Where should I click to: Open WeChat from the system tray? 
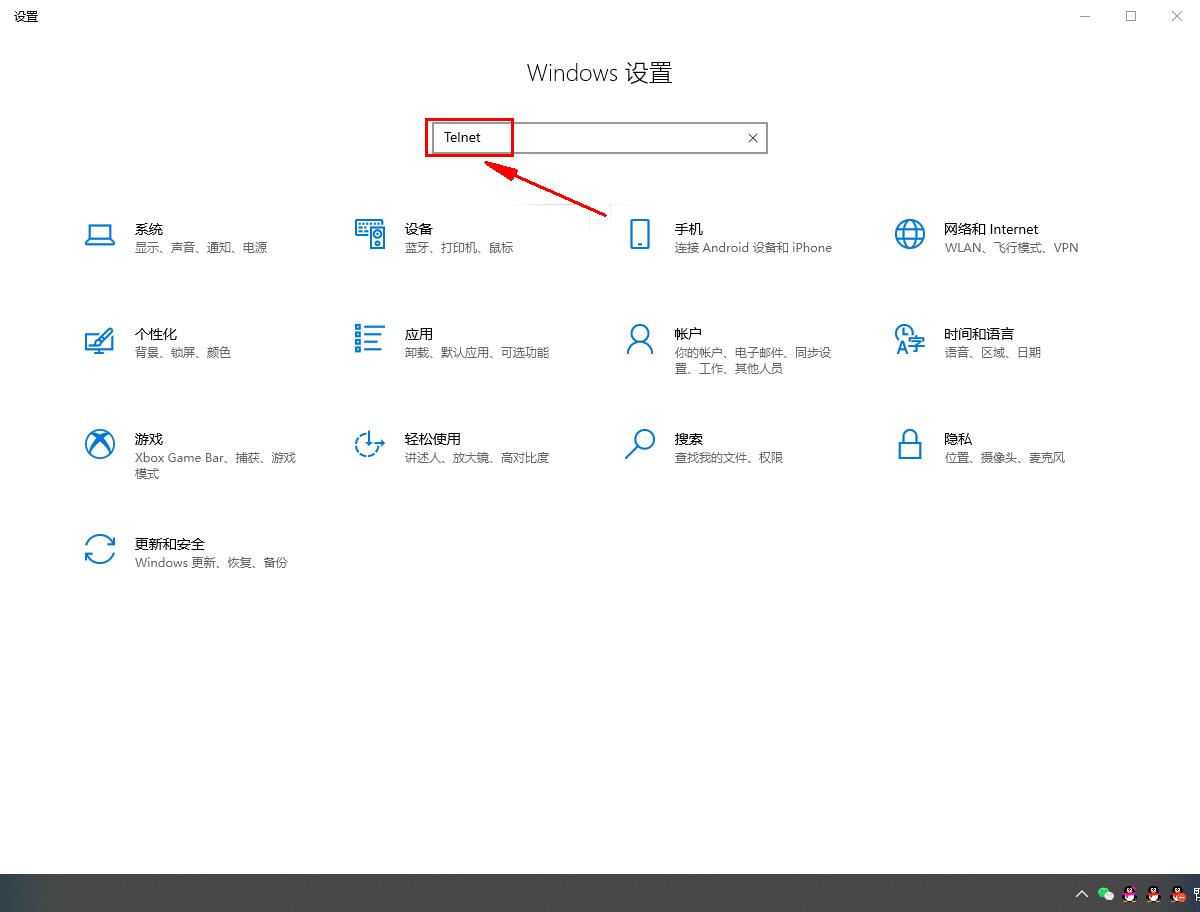pos(1105,894)
